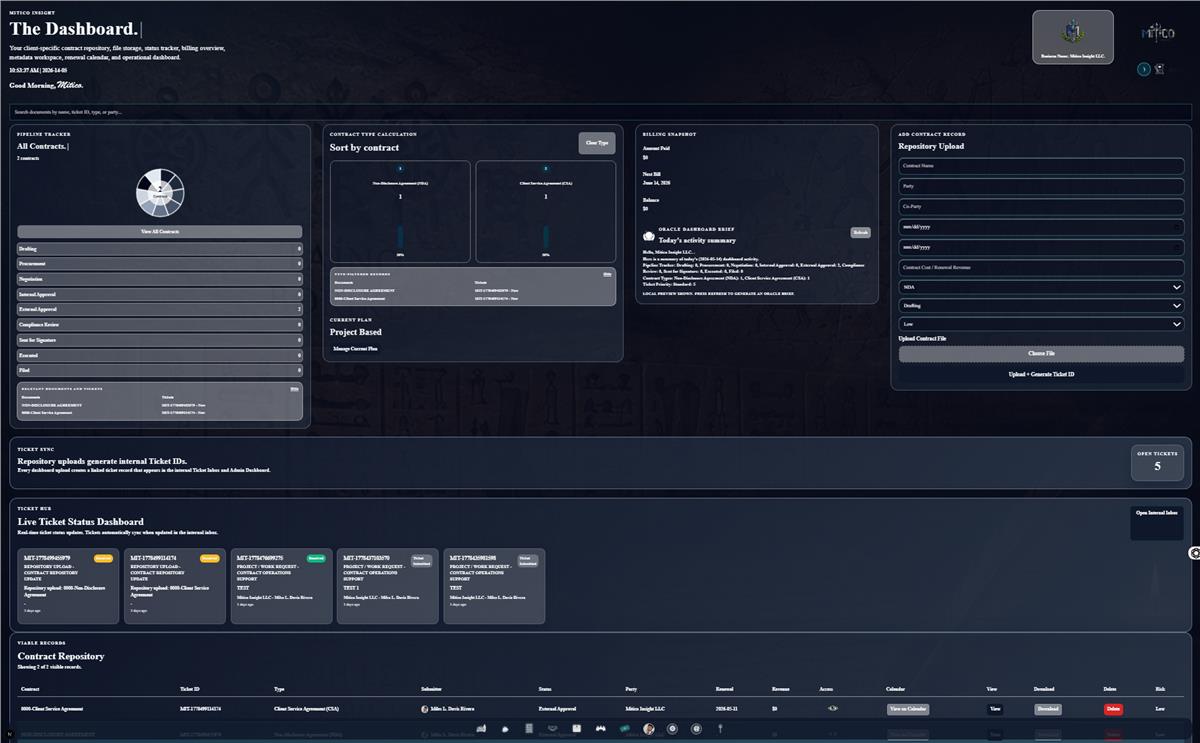This screenshot has height=743, width=1200.
Task: Click the Contract Name input field
Action: 1041,166
